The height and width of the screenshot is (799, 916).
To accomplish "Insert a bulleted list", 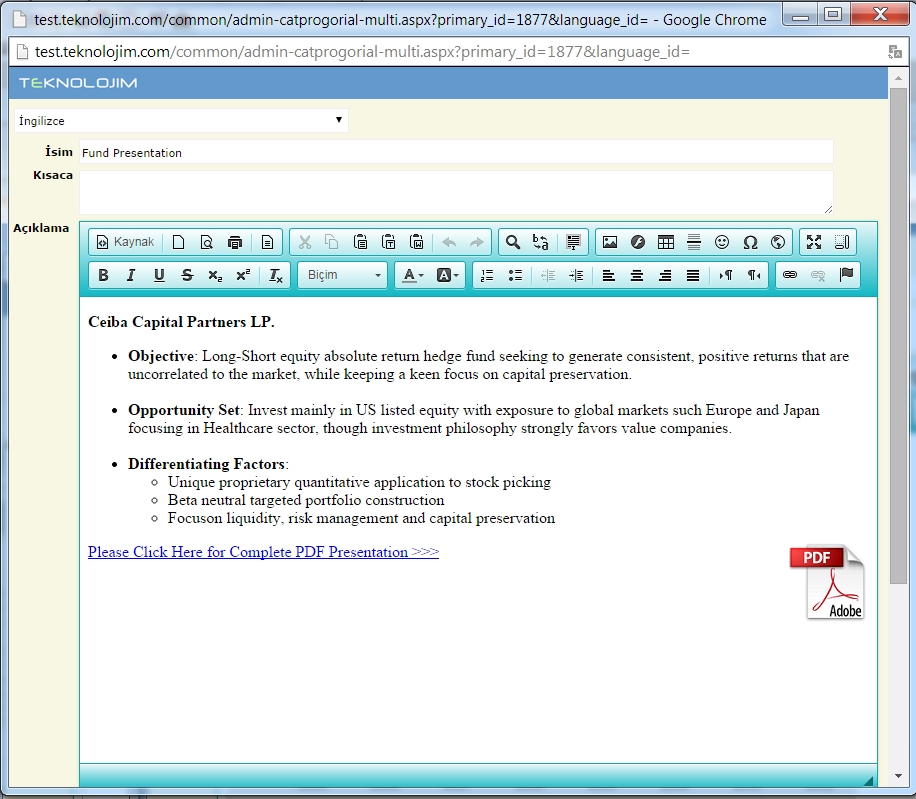I will tap(515, 275).
